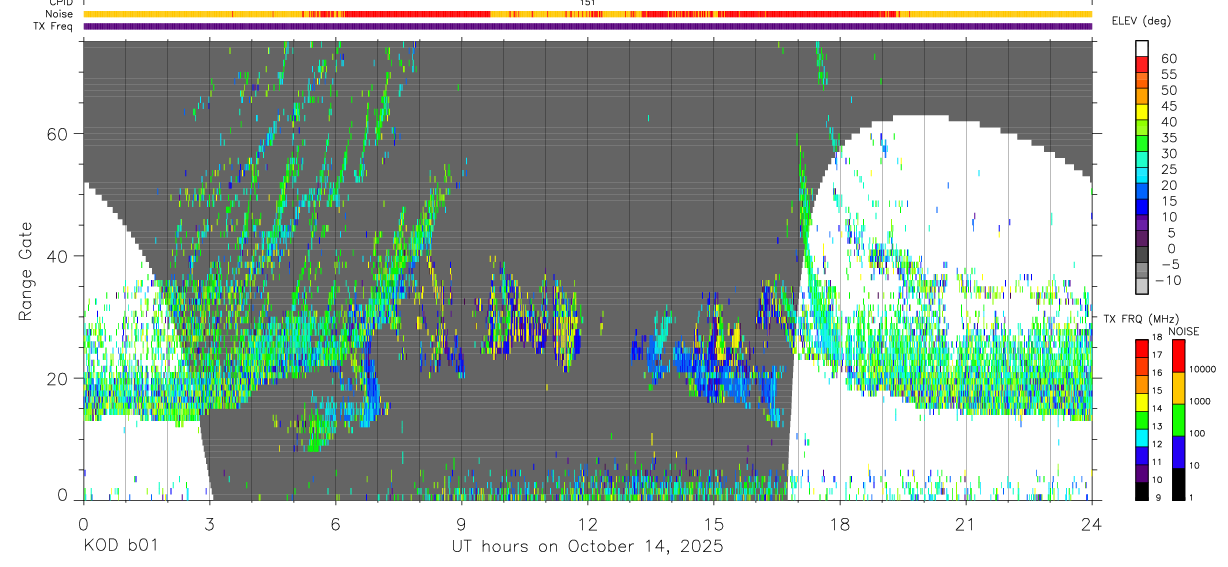Click the 'ELEV (deg)' legend title
Screen dimensions: 1228x567
(1141, 21)
